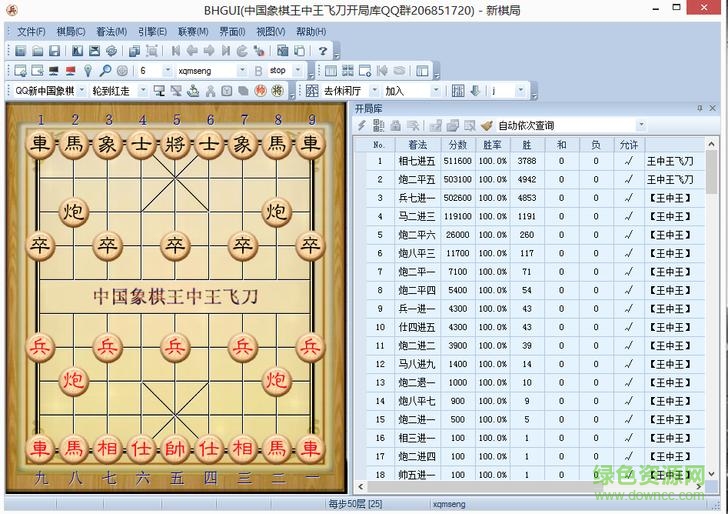Click the magnifying glass search icon
The image size is (728, 514).
(105, 71)
